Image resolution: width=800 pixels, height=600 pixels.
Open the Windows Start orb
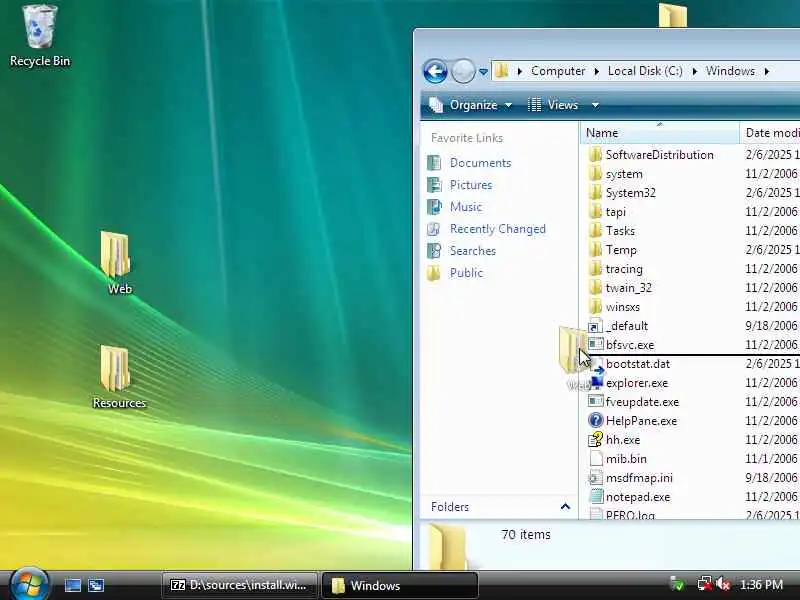point(29,583)
